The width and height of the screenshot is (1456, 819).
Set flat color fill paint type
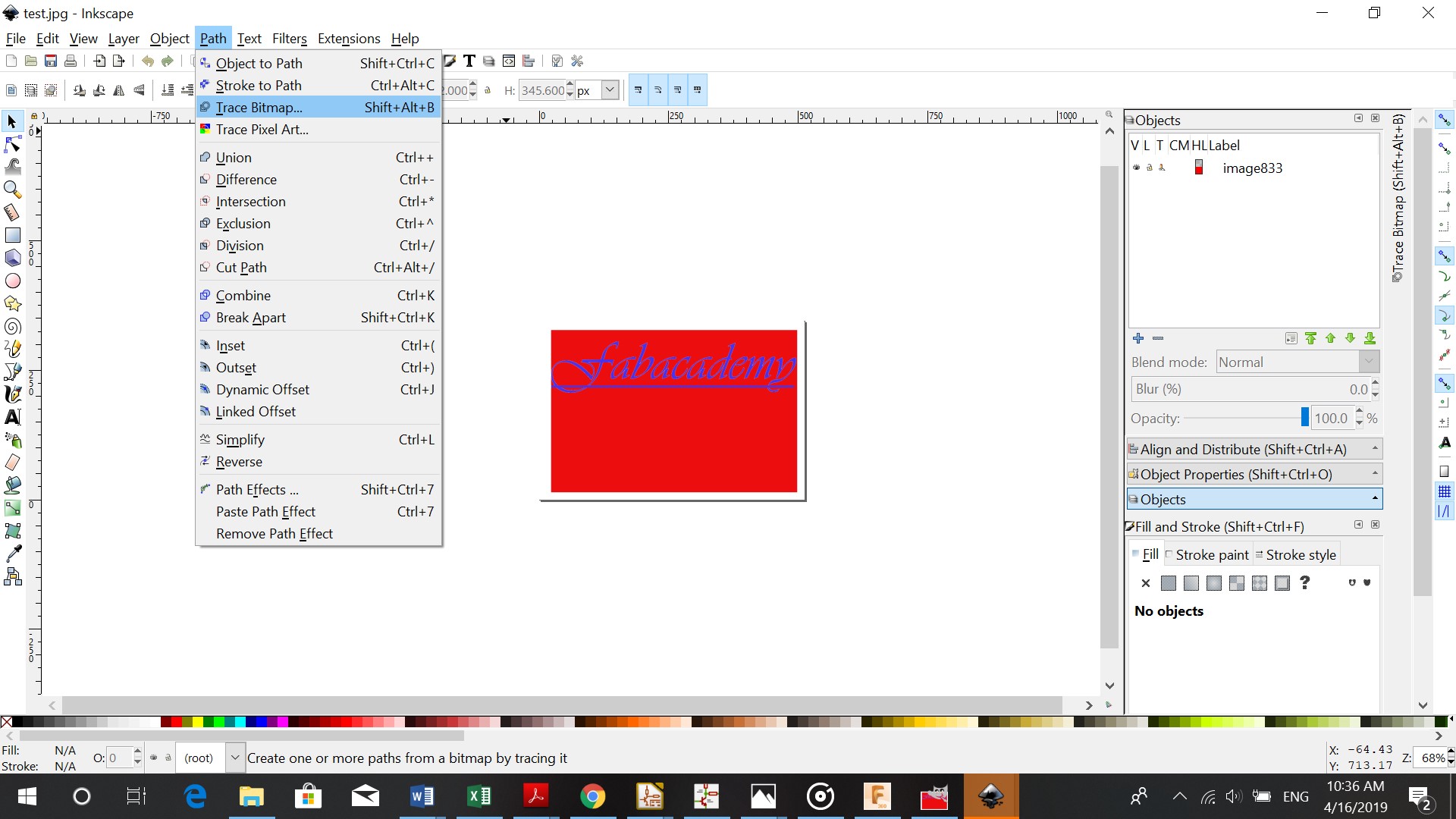pos(1169,583)
